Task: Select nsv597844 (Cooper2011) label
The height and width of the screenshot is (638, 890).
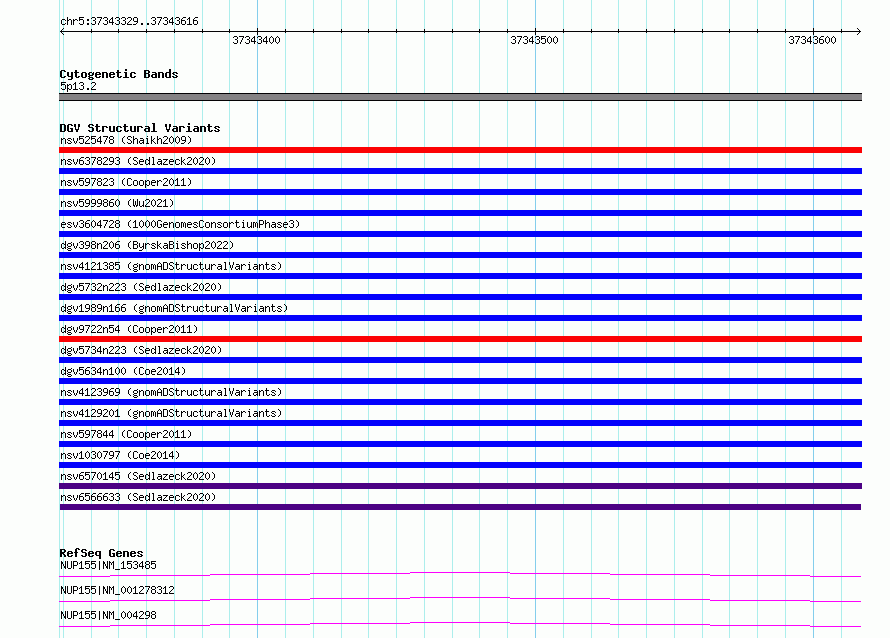Action: 126,434
